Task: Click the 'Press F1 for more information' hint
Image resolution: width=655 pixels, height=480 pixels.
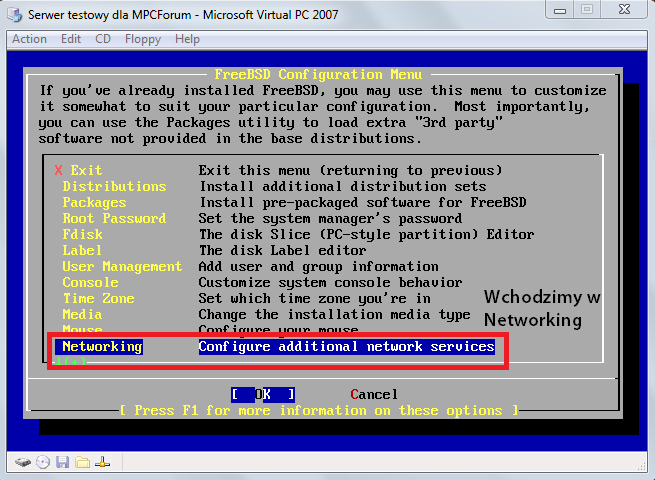Action: pyautogui.click(x=319, y=411)
